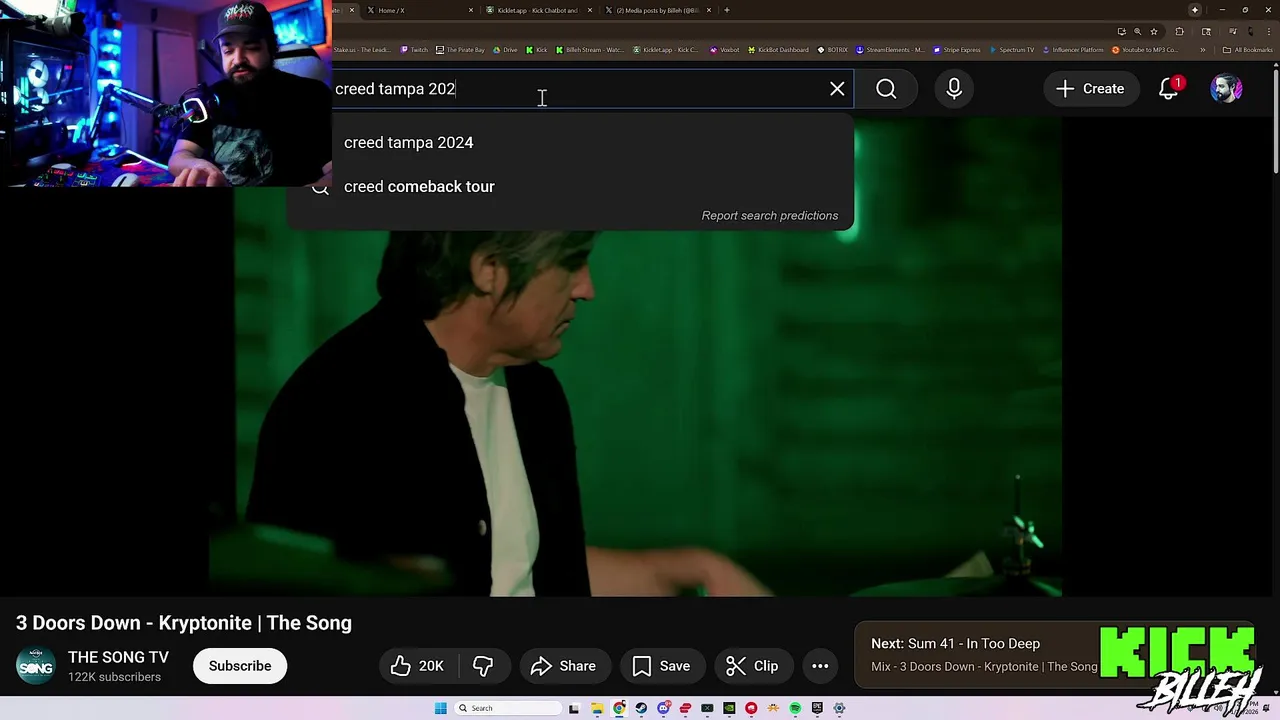Open Chrome extensions puzzle icon

click(1179, 31)
